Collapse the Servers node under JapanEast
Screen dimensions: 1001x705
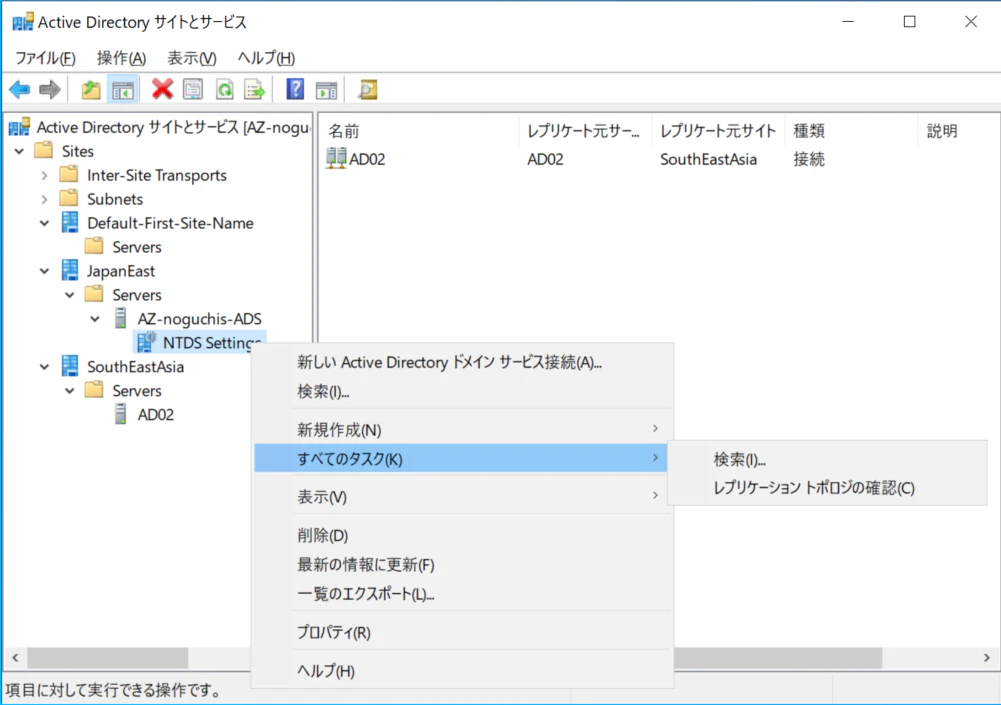70,295
